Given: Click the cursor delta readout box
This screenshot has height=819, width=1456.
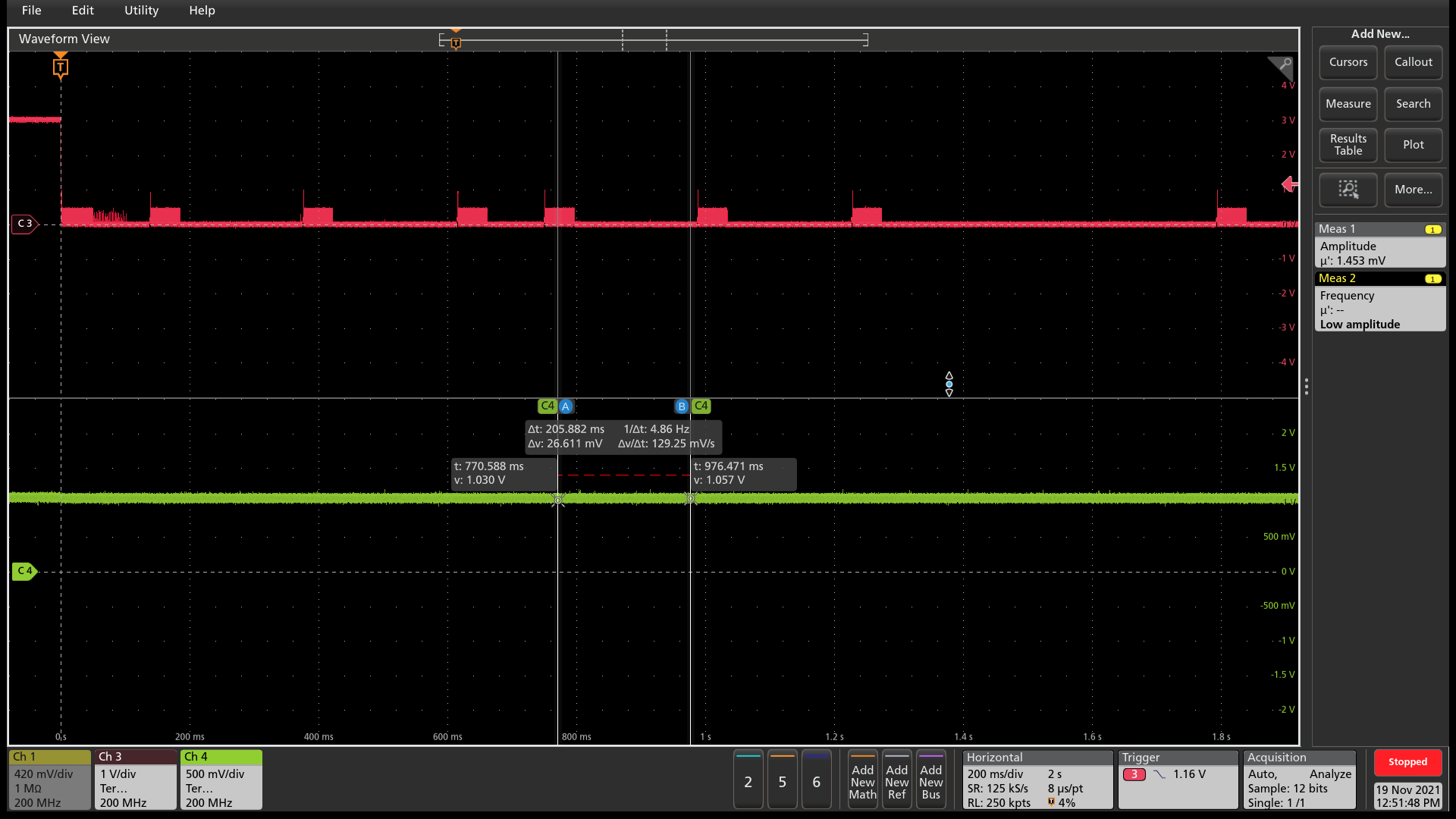Looking at the screenshot, I should tap(623, 436).
